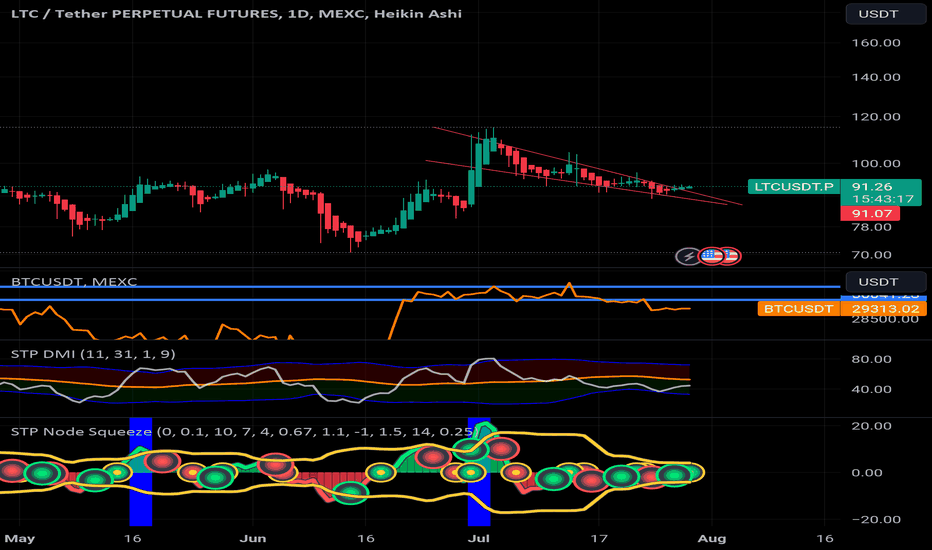Click the BTCUSDT, MEXC pane label
The height and width of the screenshot is (550, 932).
74,281
